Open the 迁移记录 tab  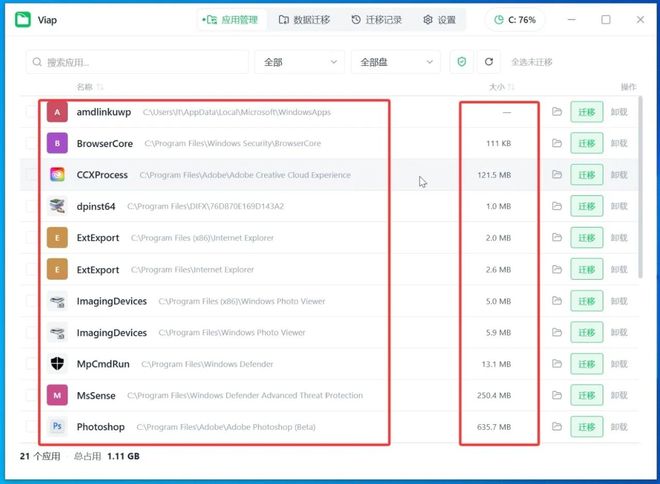(376, 20)
